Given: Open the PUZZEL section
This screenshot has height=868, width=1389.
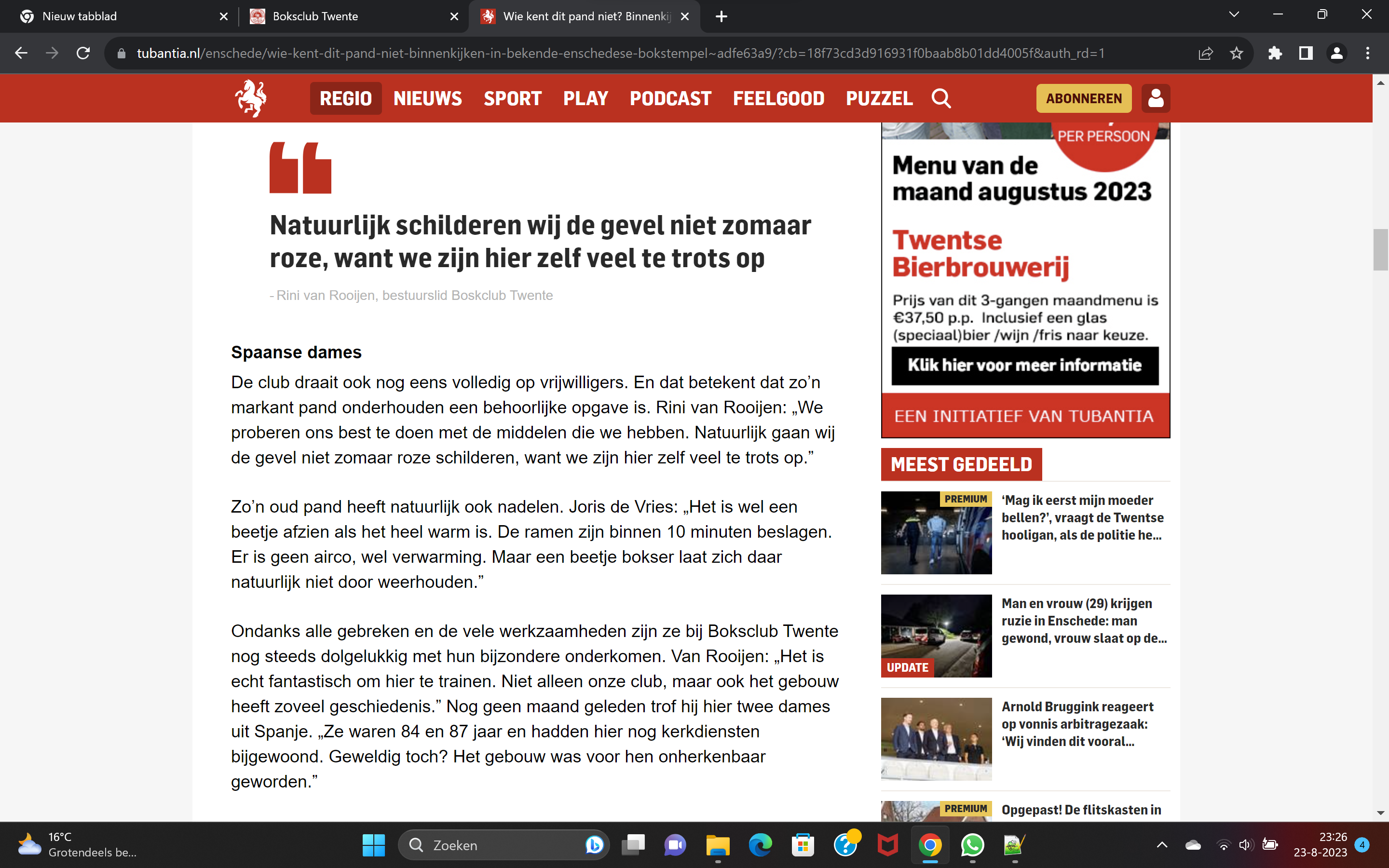Looking at the screenshot, I should coord(879,98).
